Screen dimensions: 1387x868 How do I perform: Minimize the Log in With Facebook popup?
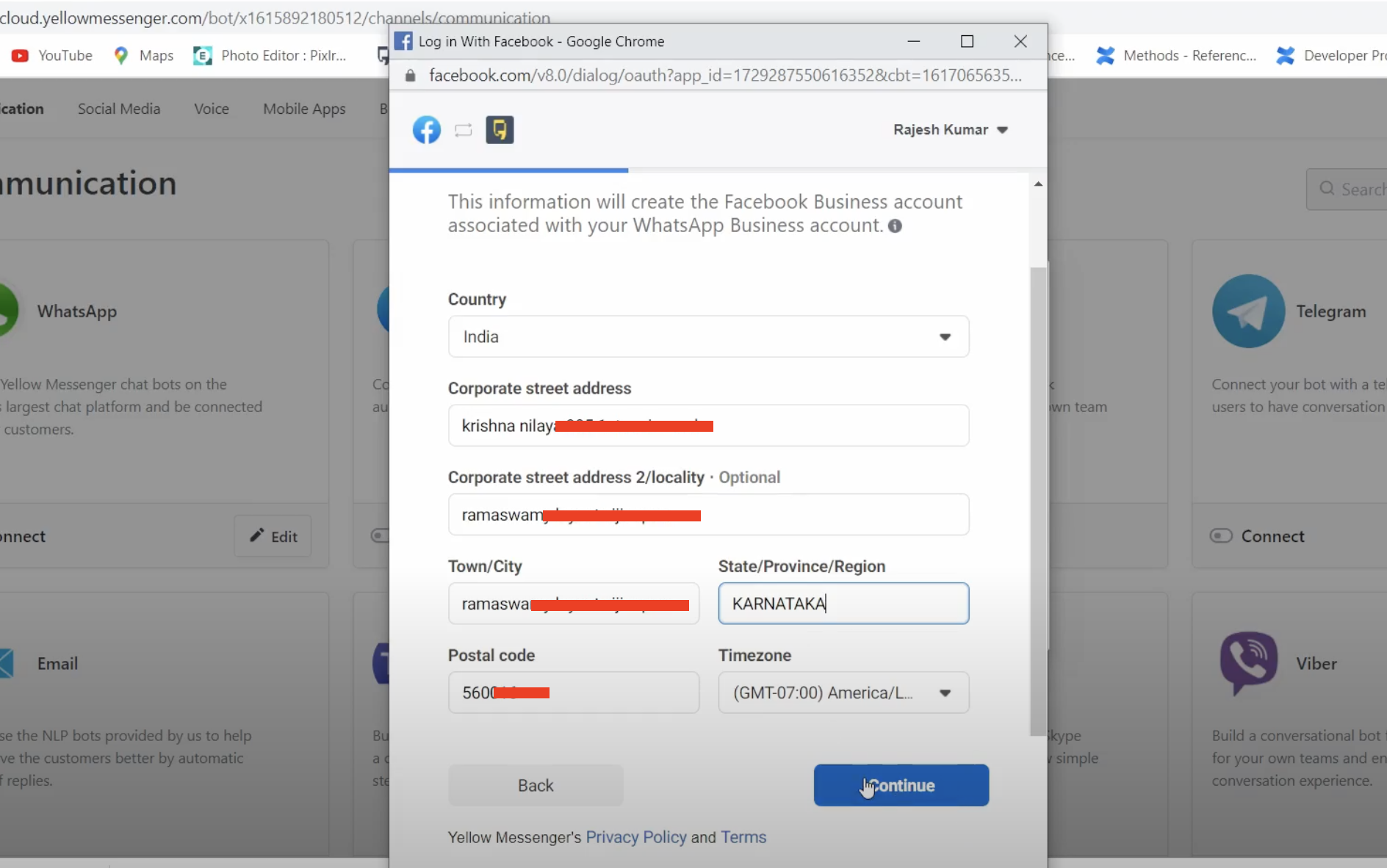click(x=913, y=41)
